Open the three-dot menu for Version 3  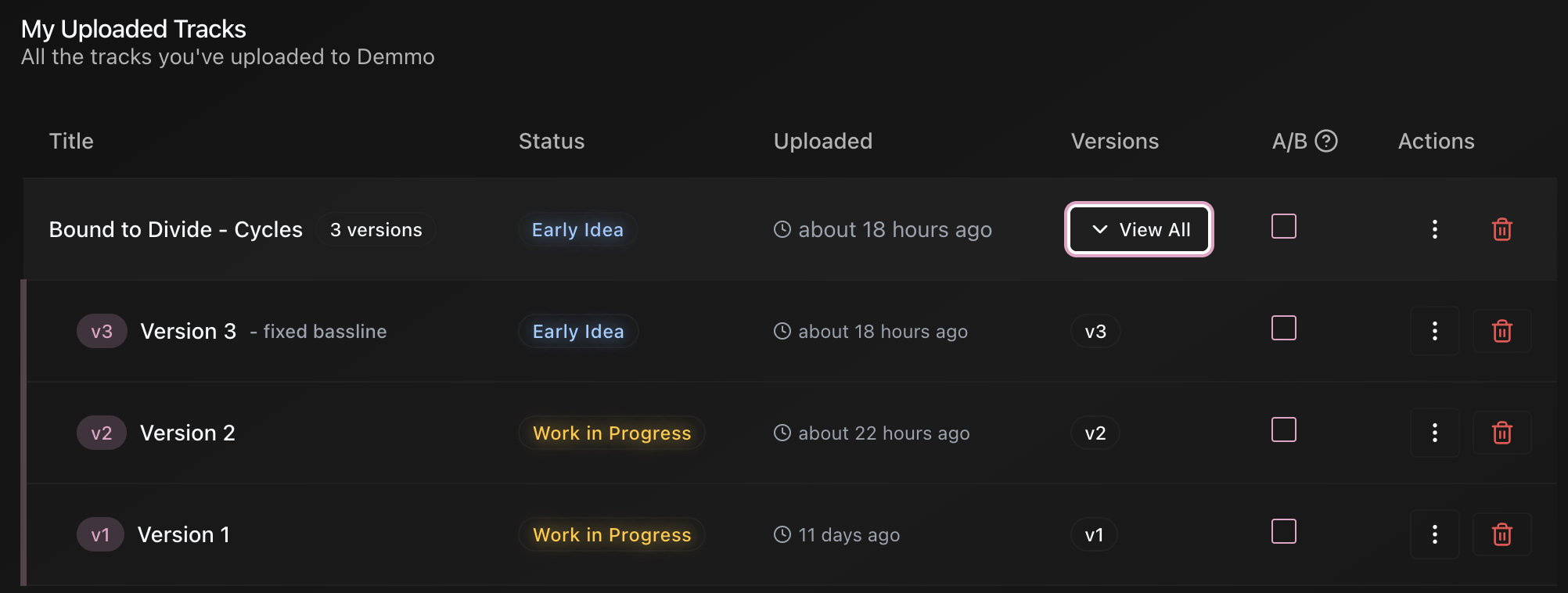click(1434, 331)
